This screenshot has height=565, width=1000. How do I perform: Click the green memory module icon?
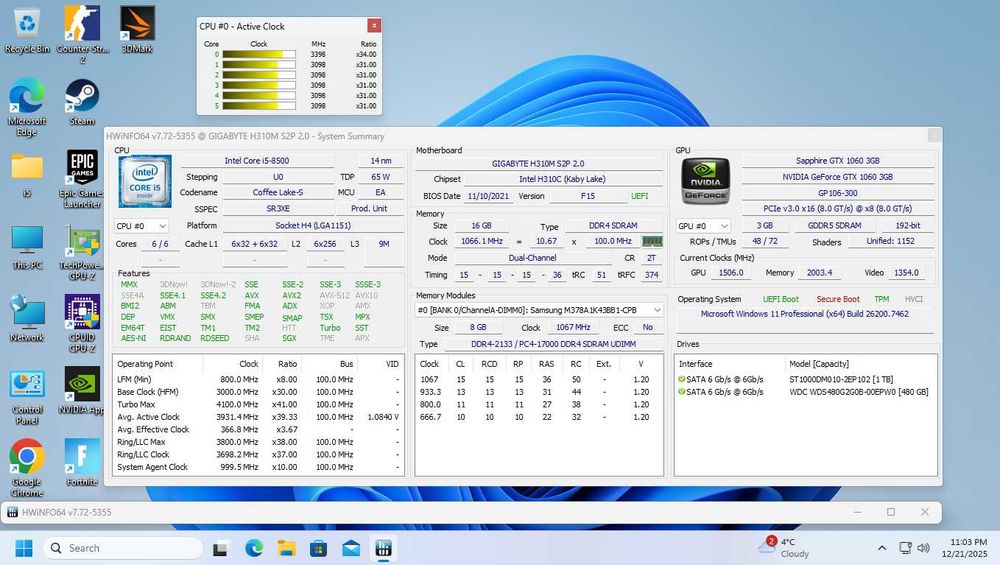(651, 241)
